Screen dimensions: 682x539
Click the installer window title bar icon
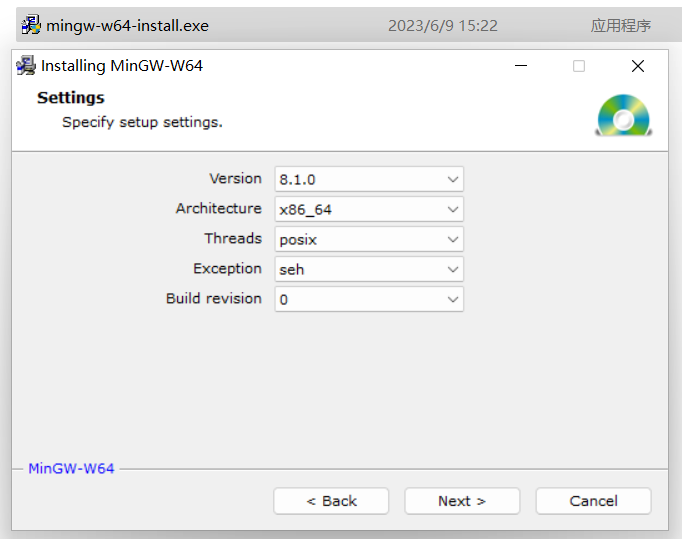[x=26, y=66]
